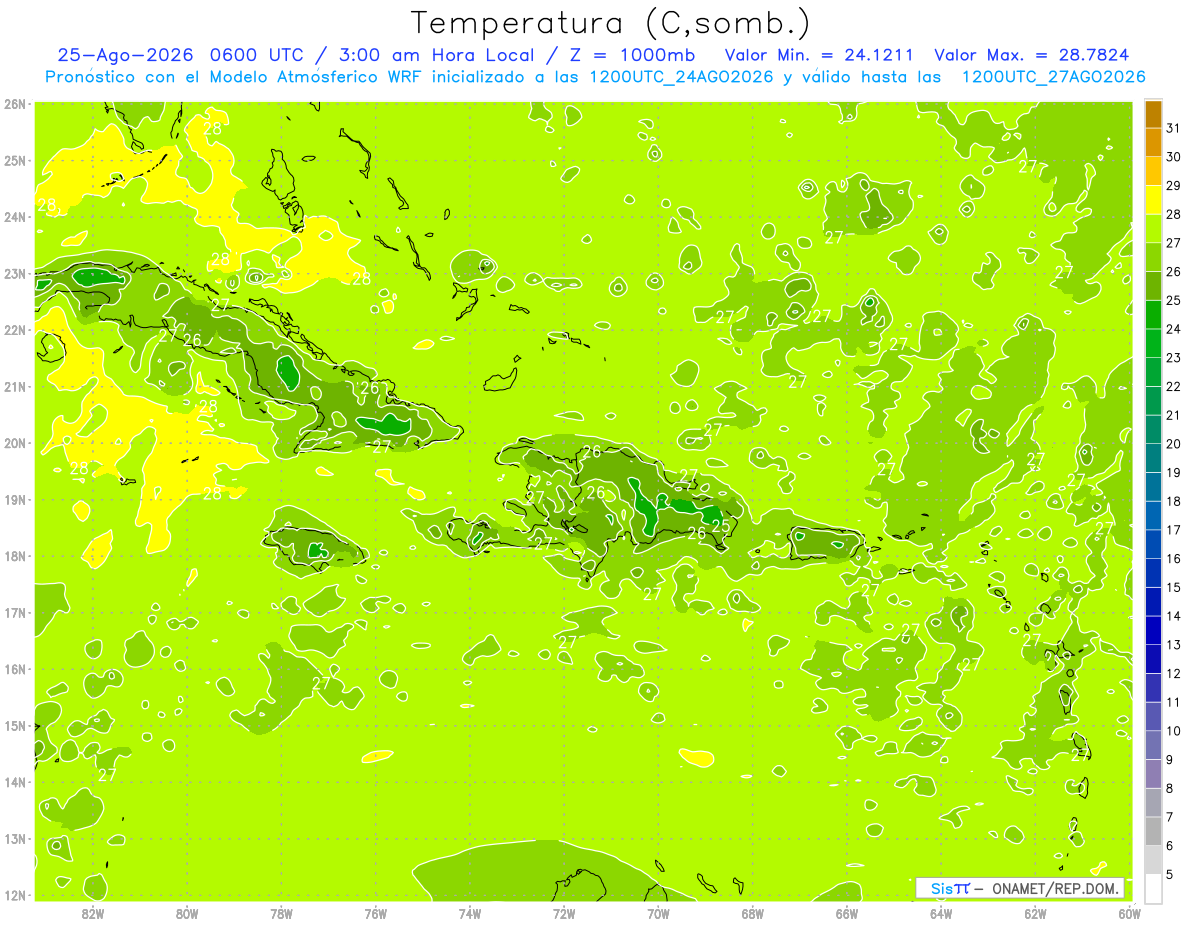Click the brown color bar segment above 31

click(1153, 114)
